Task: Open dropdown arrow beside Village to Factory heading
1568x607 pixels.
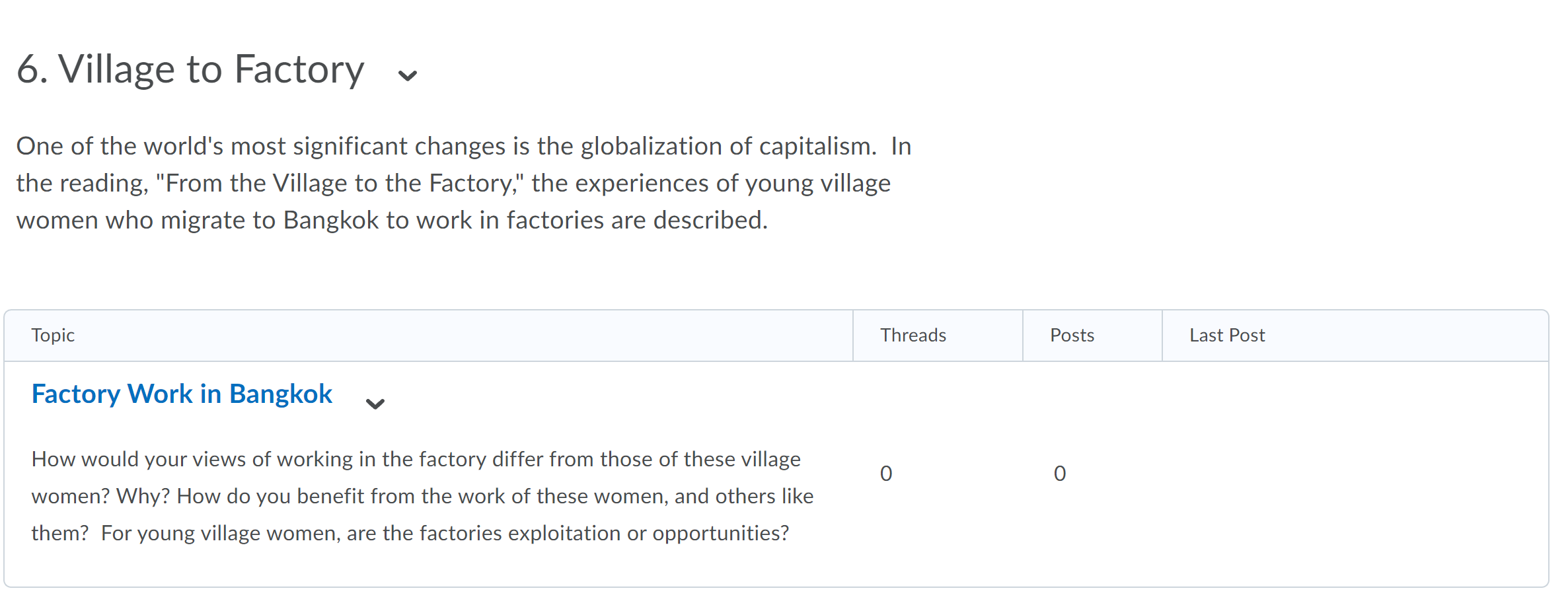Action: pyautogui.click(x=407, y=75)
